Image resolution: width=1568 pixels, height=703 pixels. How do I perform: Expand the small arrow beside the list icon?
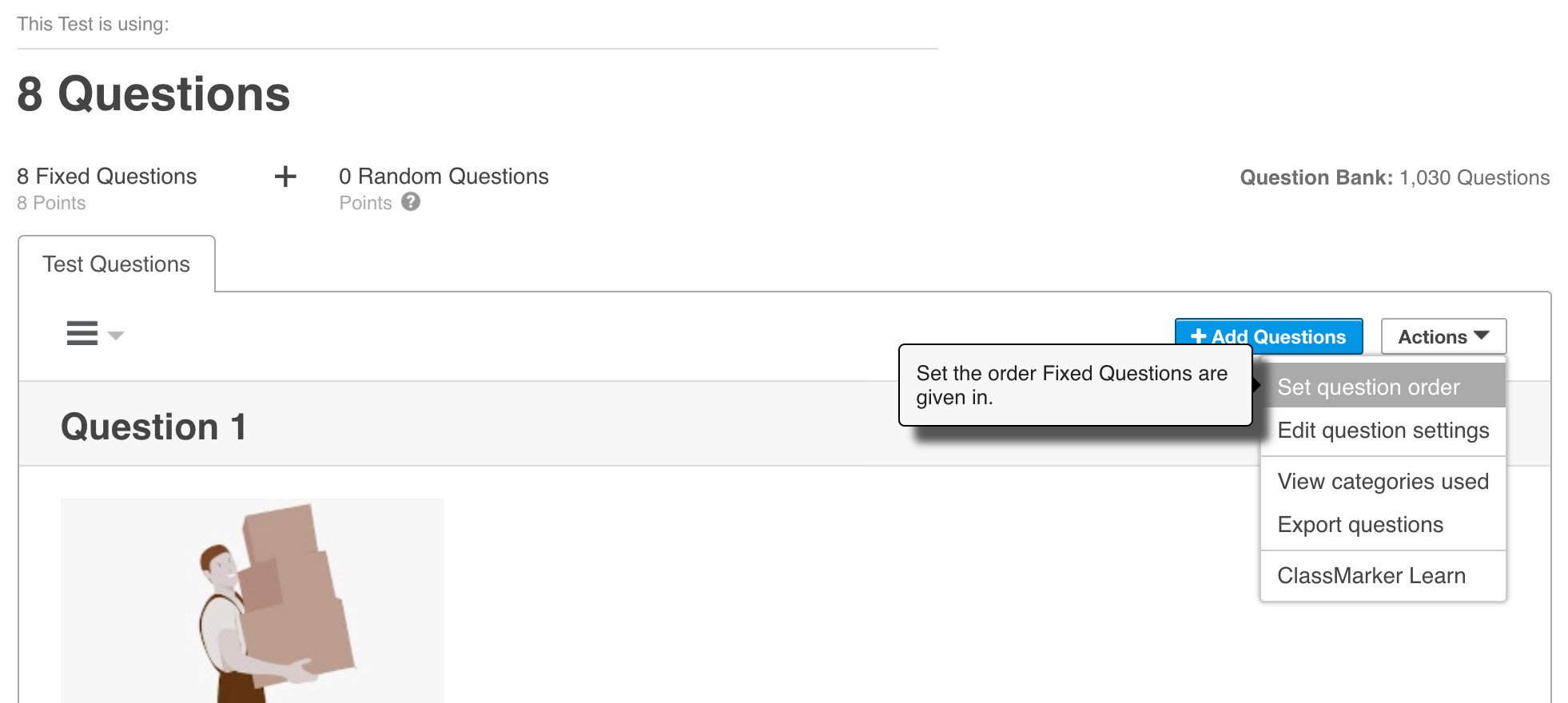(117, 336)
